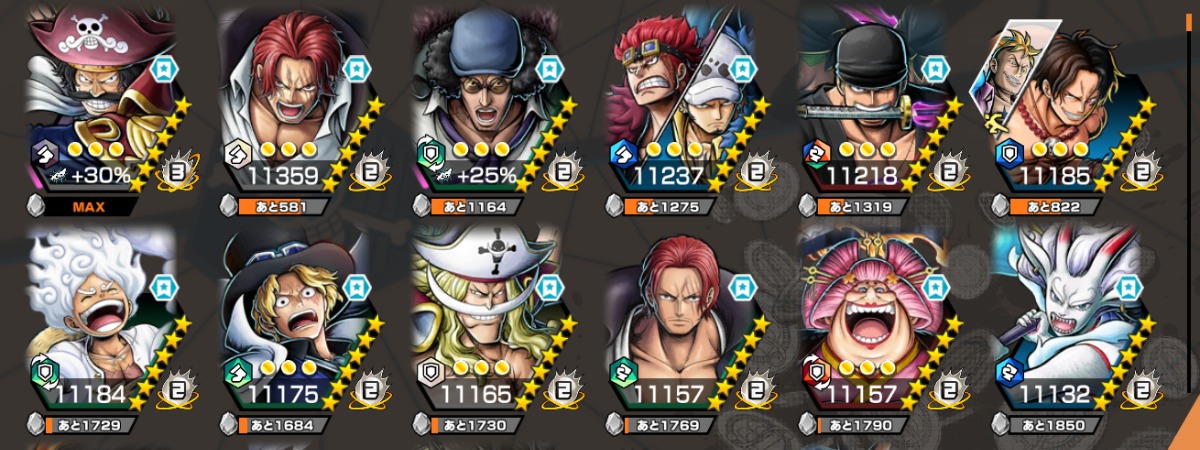Image resolution: width=1200 pixels, height=450 pixels.
Task: Toggle the bookmark badge on the 11359 card
Action: [357, 69]
